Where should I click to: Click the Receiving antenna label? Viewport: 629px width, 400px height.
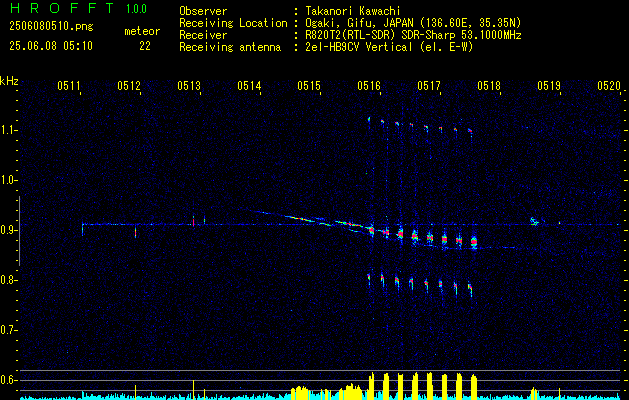pos(230,47)
